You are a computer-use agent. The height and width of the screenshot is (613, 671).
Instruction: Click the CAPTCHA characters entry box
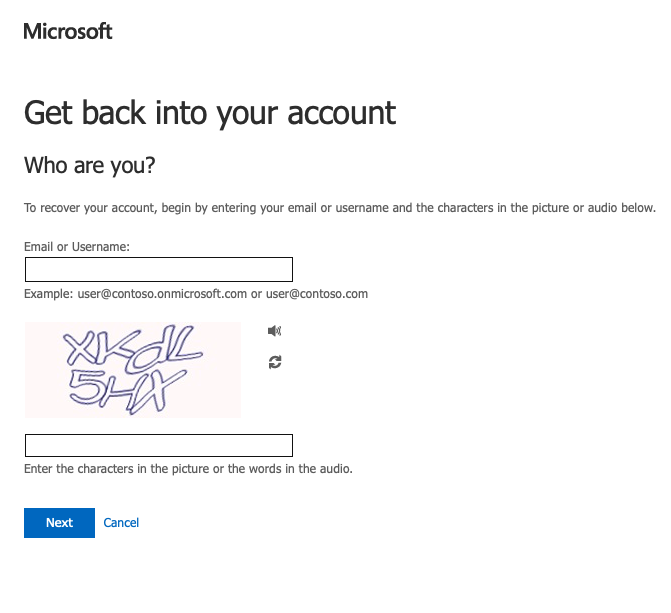tap(158, 445)
